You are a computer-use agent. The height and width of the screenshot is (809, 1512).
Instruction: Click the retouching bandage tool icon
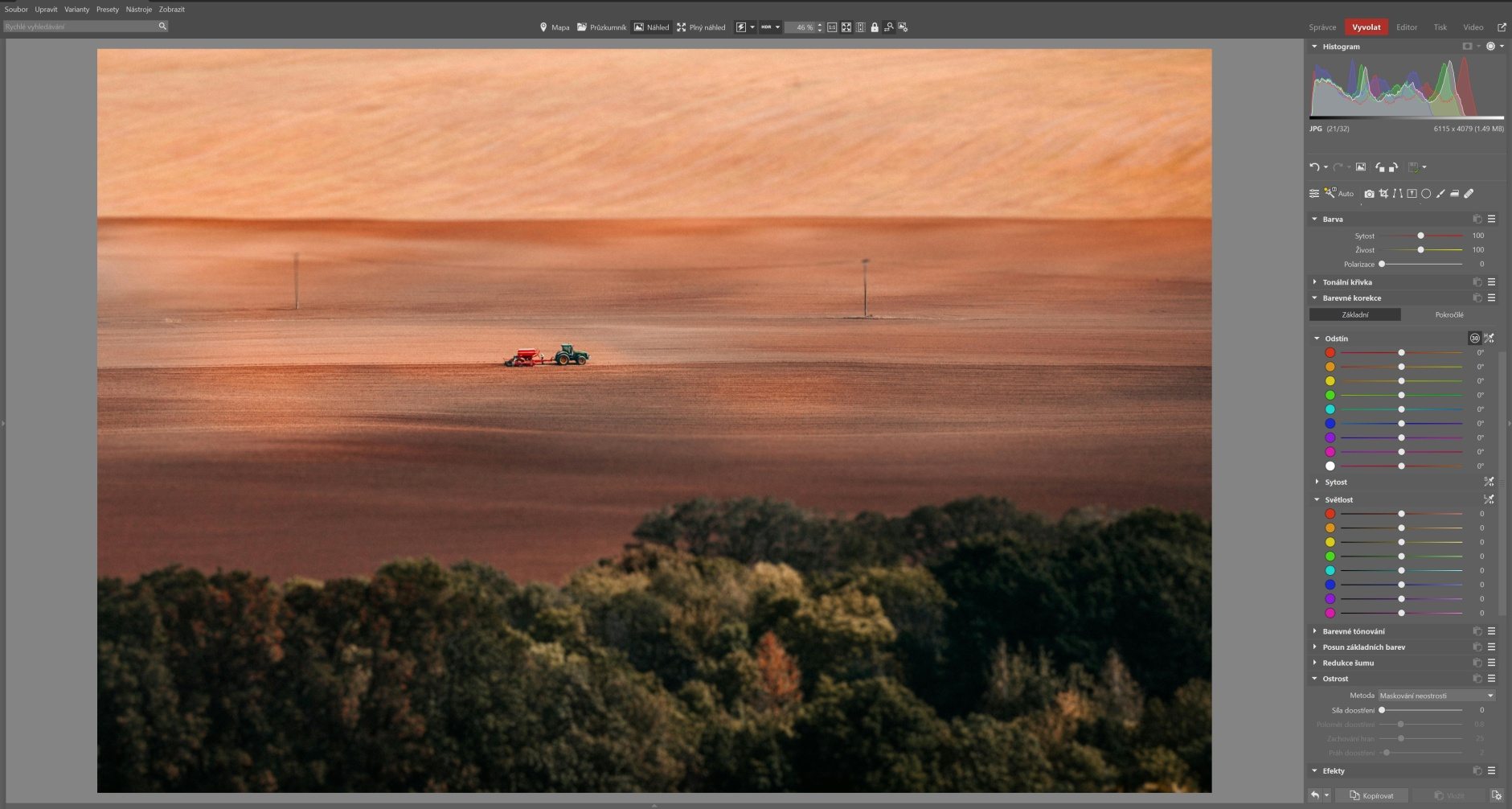[x=1469, y=194]
